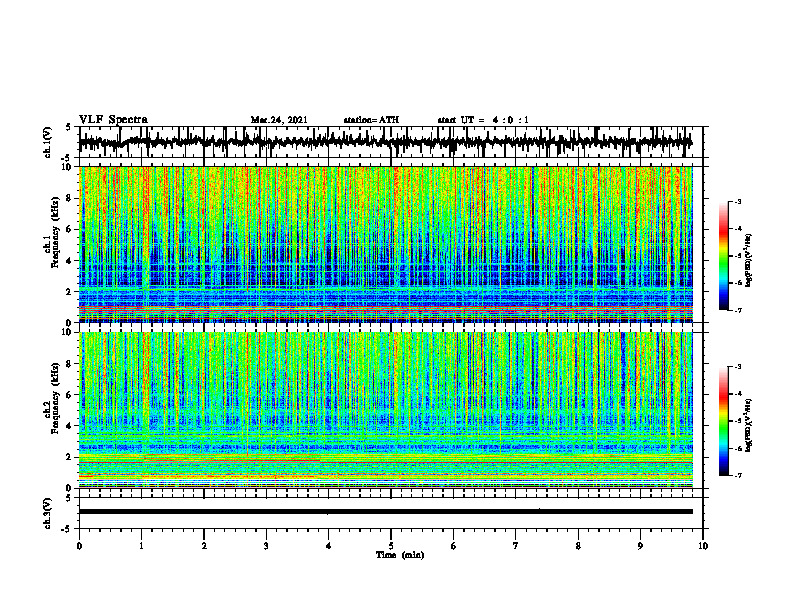Click the ch.2 spectrogram color scale bar

tap(723, 421)
